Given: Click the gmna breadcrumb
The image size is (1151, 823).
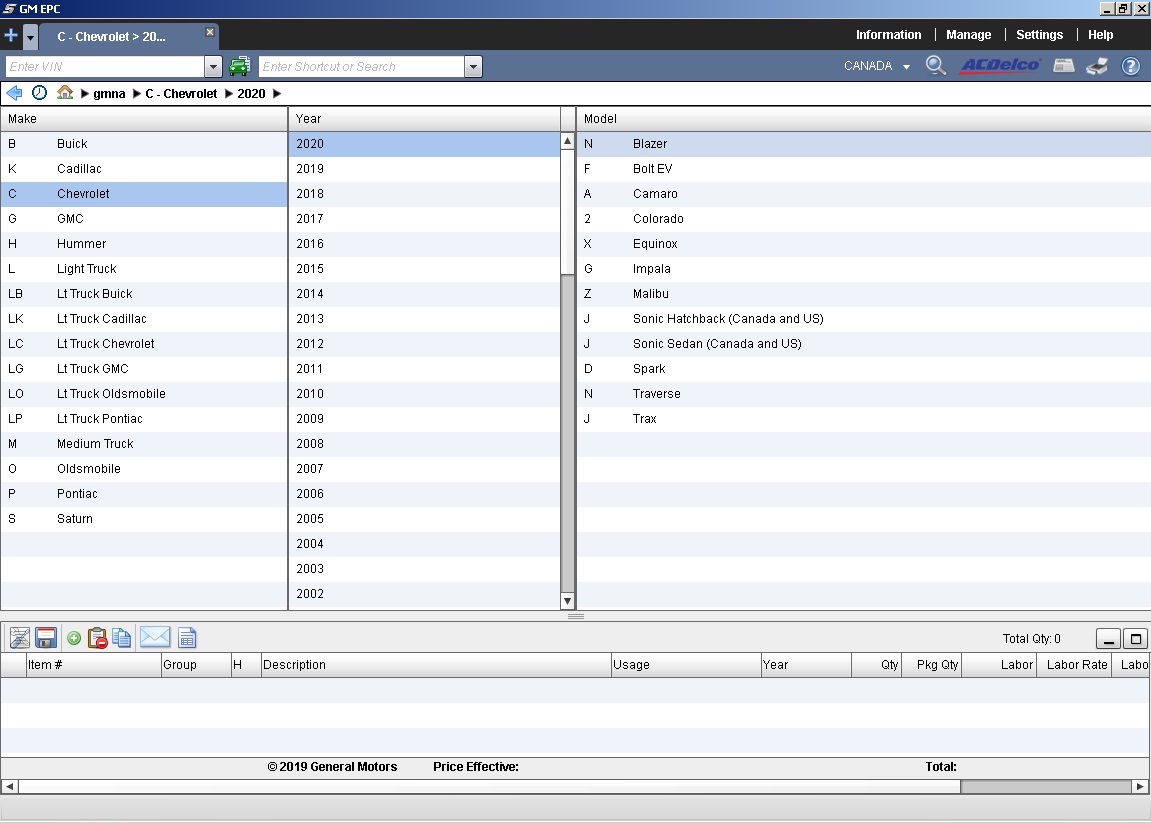Looking at the screenshot, I should coord(109,93).
